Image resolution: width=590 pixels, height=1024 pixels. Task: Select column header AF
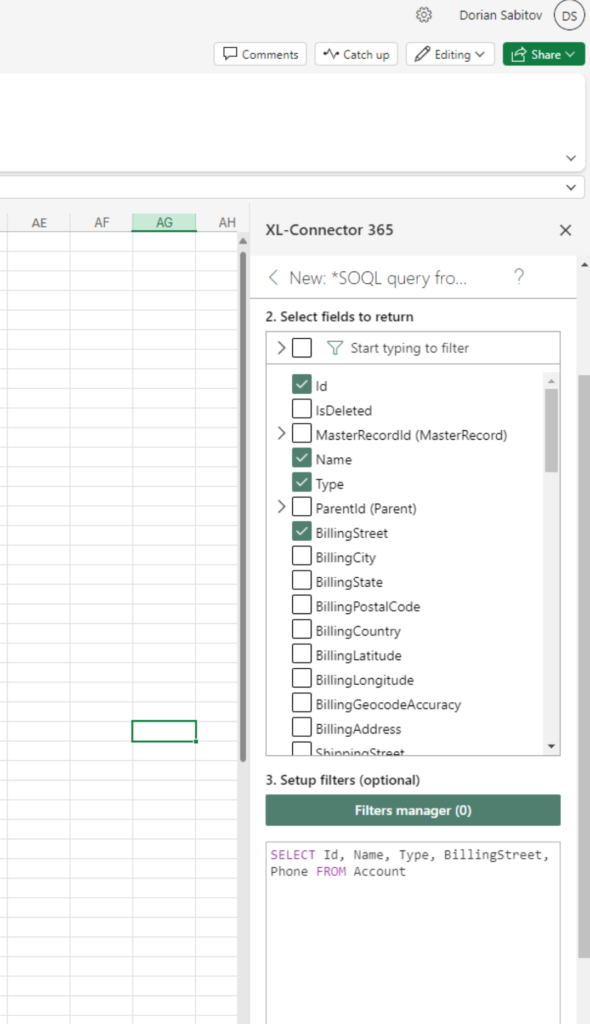pos(101,223)
